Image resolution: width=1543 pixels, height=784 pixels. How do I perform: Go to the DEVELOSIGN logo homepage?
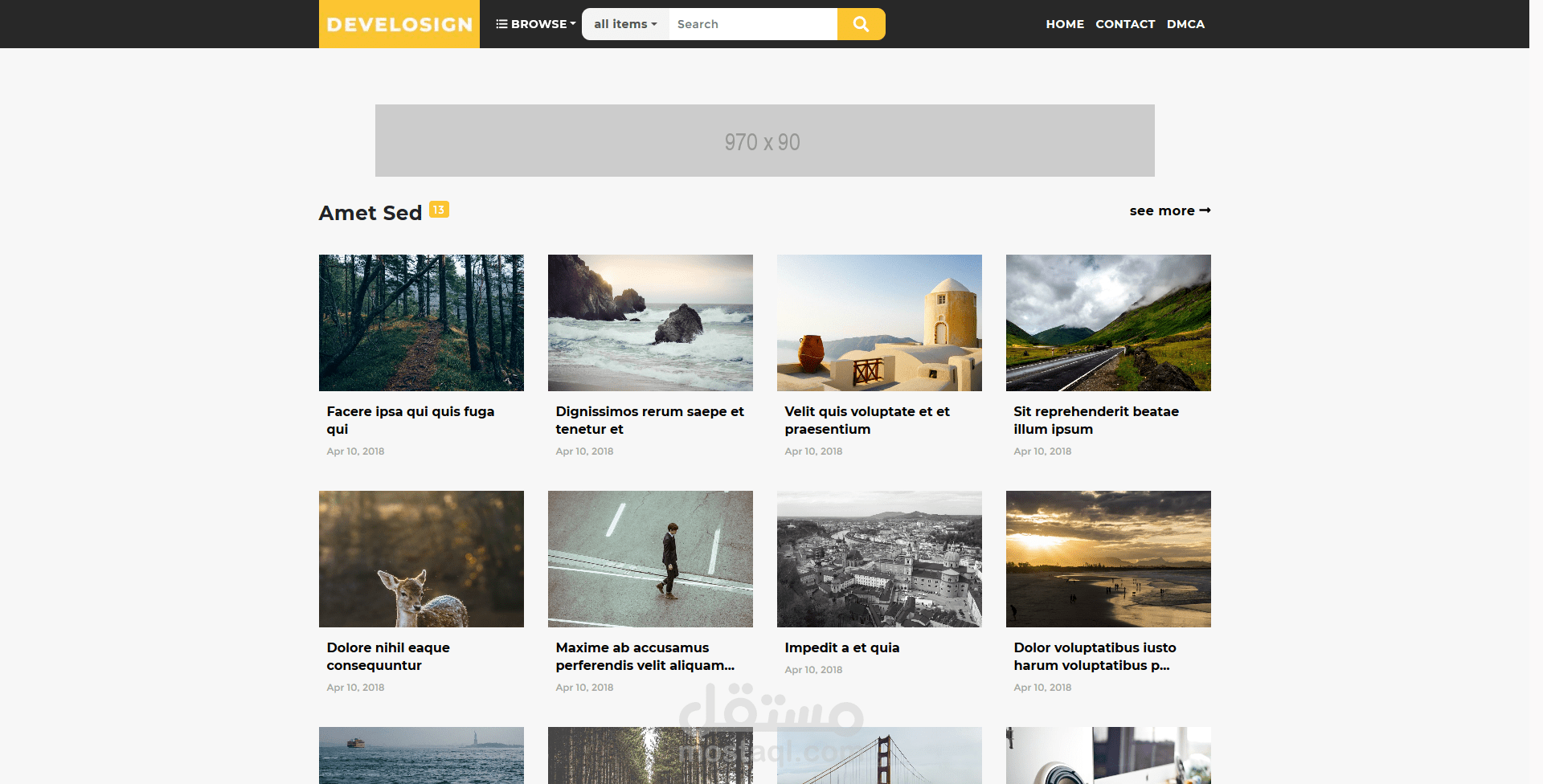(x=399, y=24)
